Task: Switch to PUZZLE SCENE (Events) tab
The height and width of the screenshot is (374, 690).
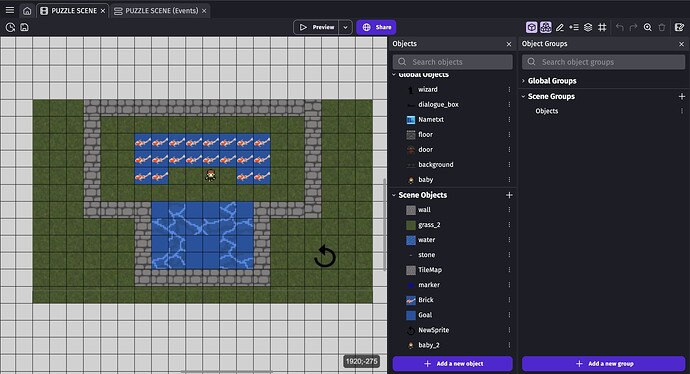Action: pos(160,11)
